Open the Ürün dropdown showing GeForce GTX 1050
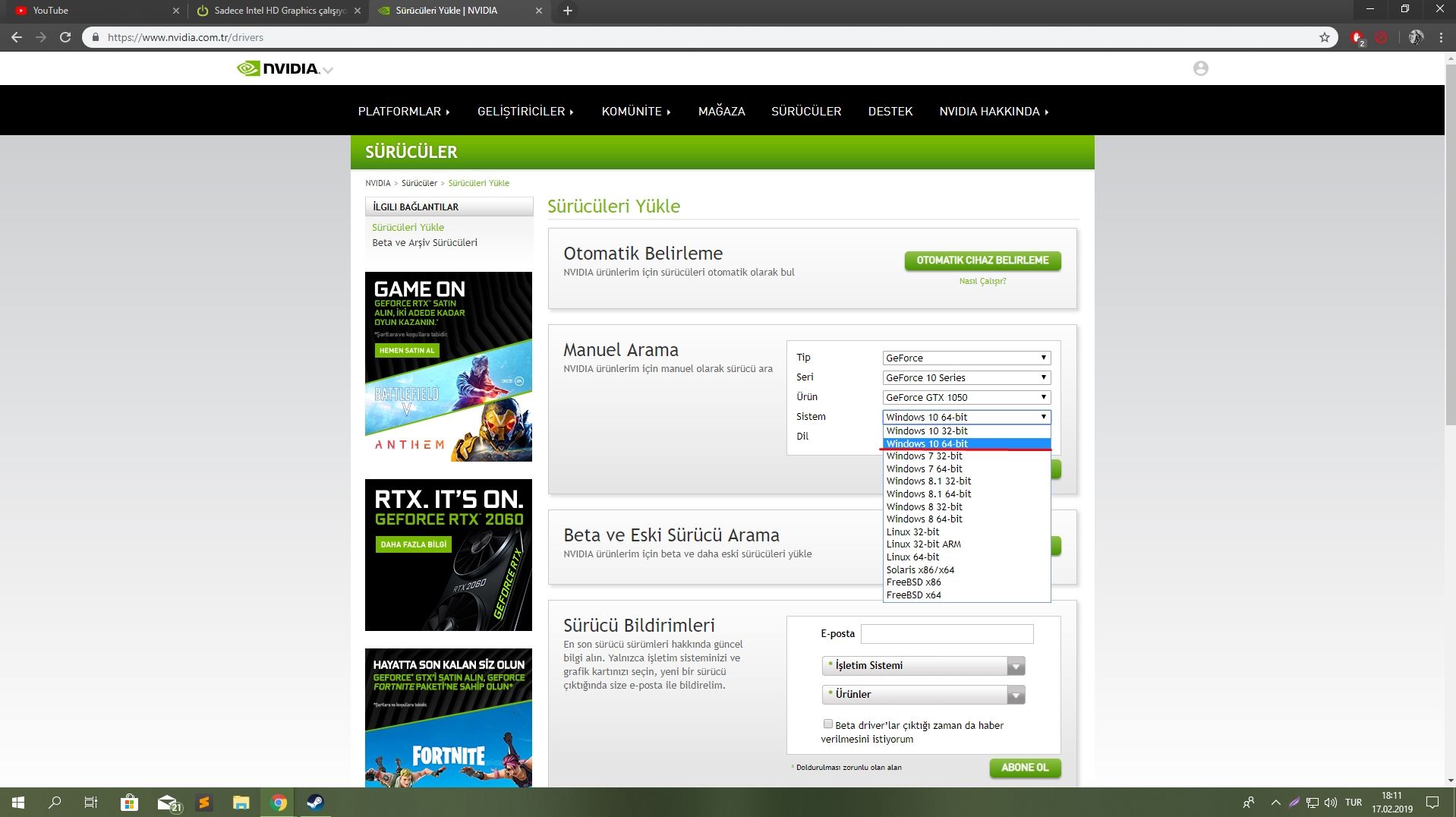 tap(966, 397)
